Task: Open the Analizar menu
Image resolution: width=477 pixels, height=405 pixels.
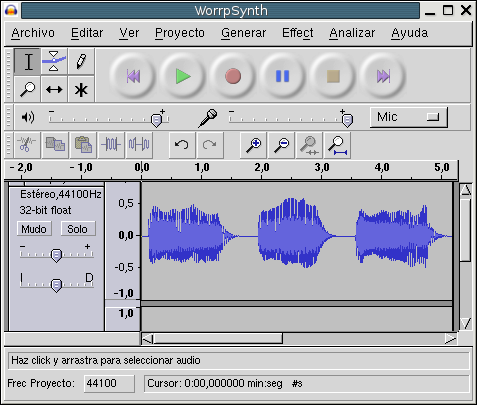Action: coord(352,33)
